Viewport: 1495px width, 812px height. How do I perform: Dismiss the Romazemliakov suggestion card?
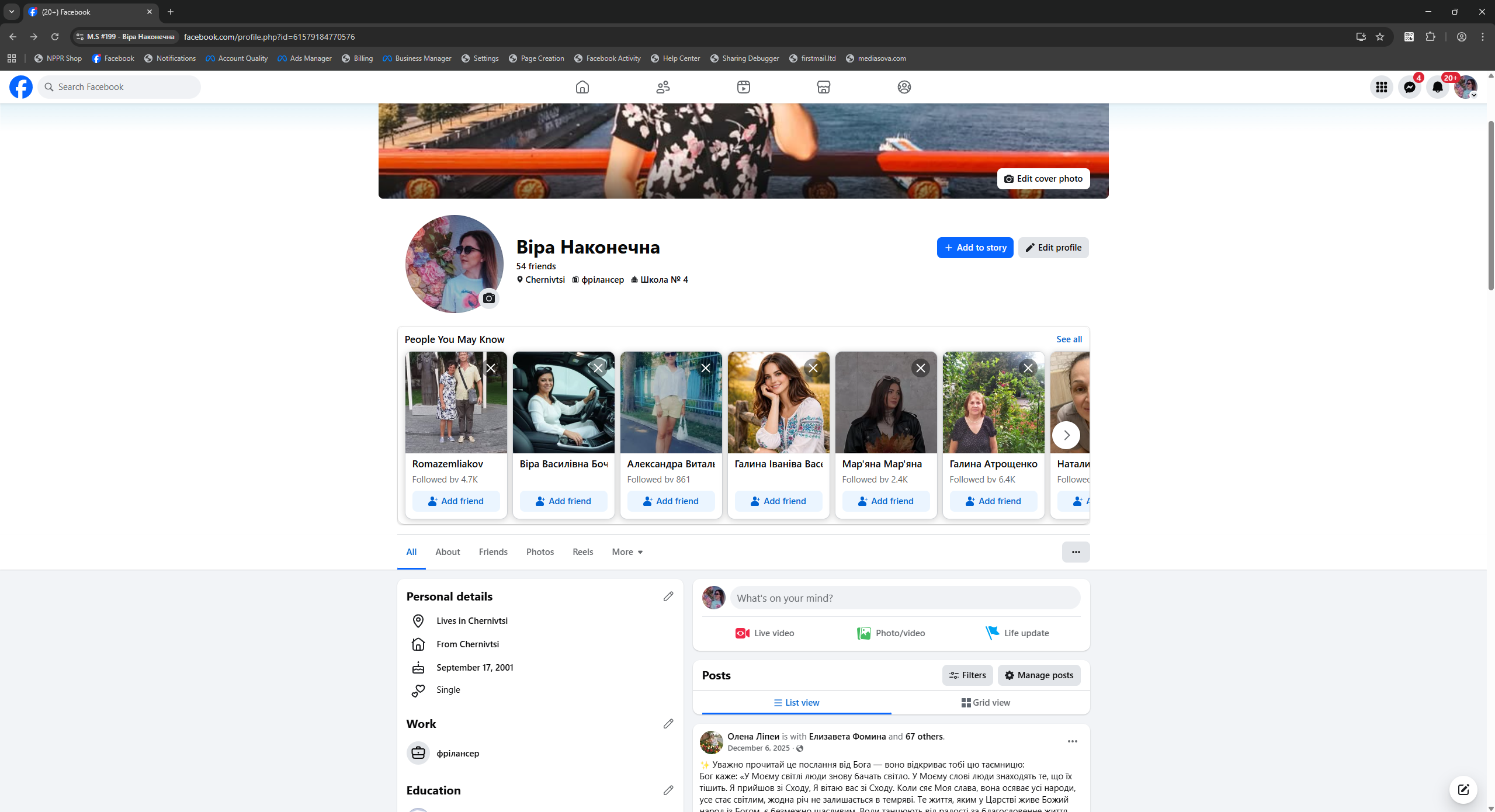[x=491, y=368]
